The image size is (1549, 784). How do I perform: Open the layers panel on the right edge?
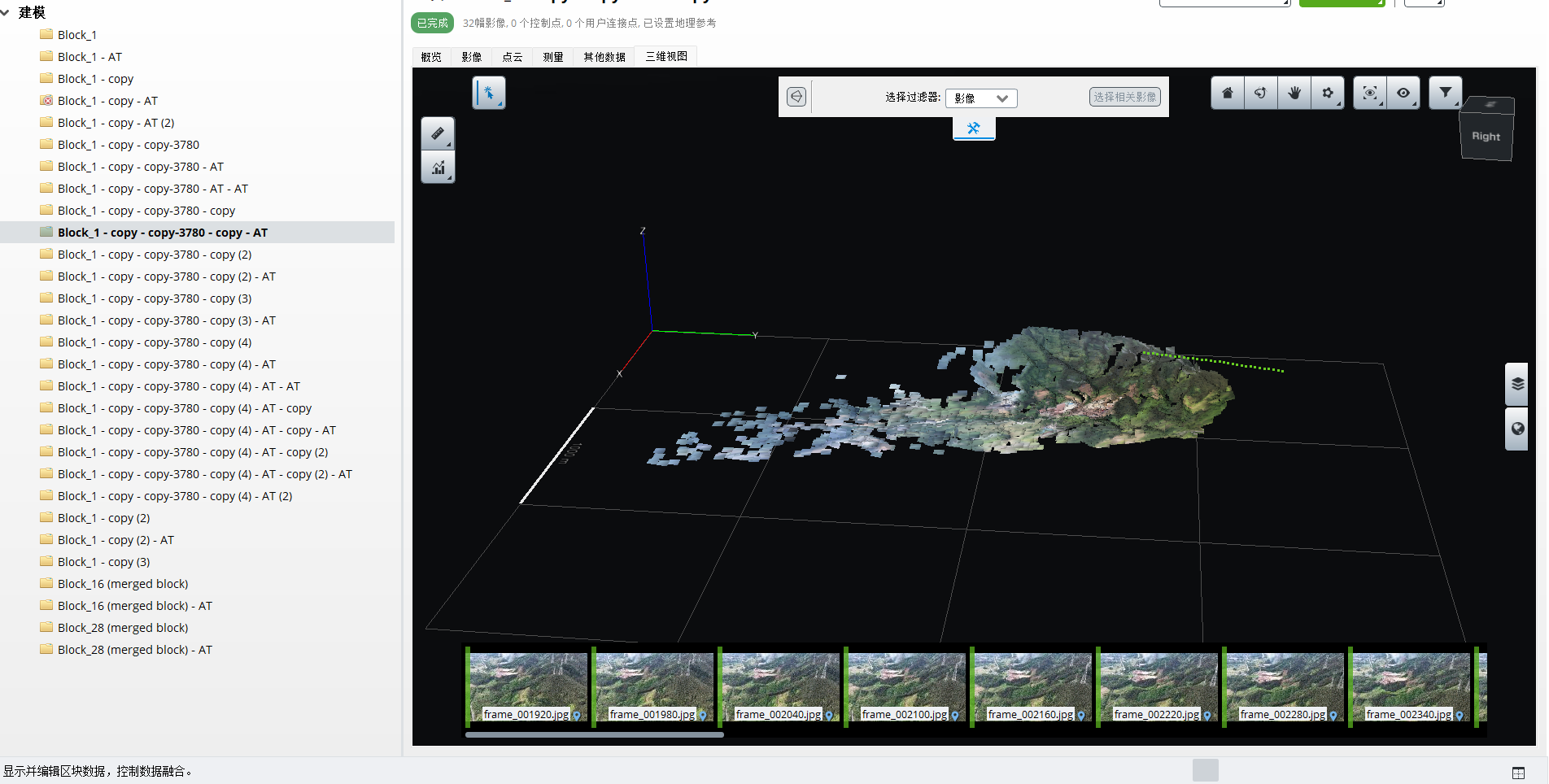pyautogui.click(x=1517, y=384)
